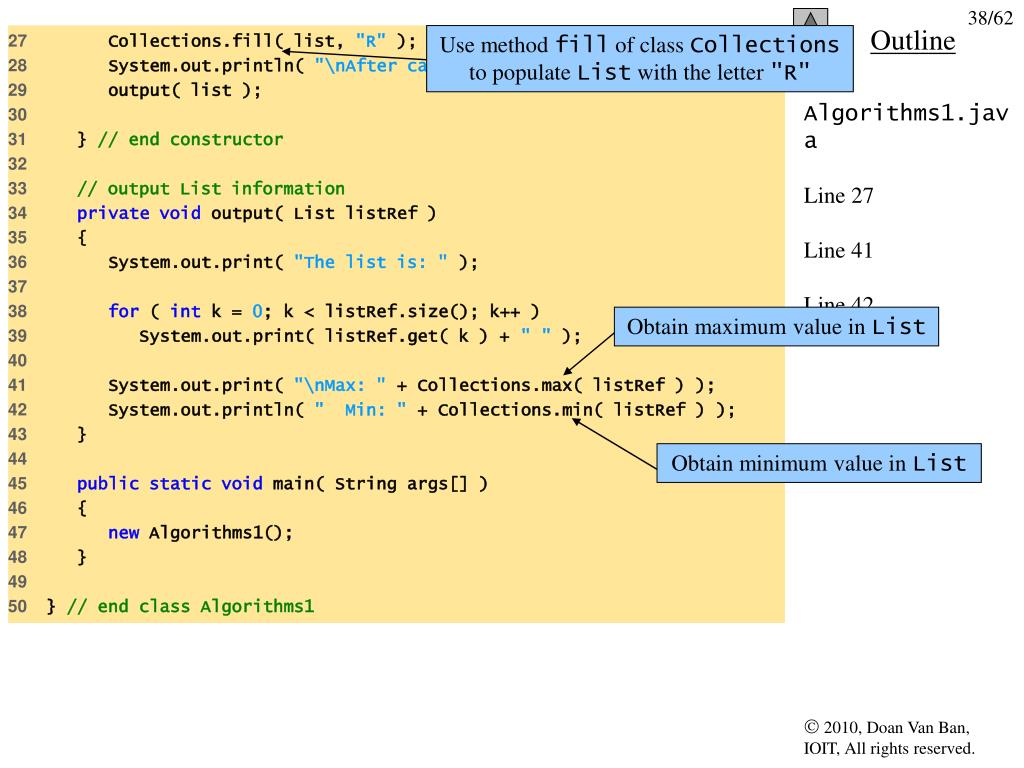Click the 'Obtain minimum value in List' callout

coord(818,463)
